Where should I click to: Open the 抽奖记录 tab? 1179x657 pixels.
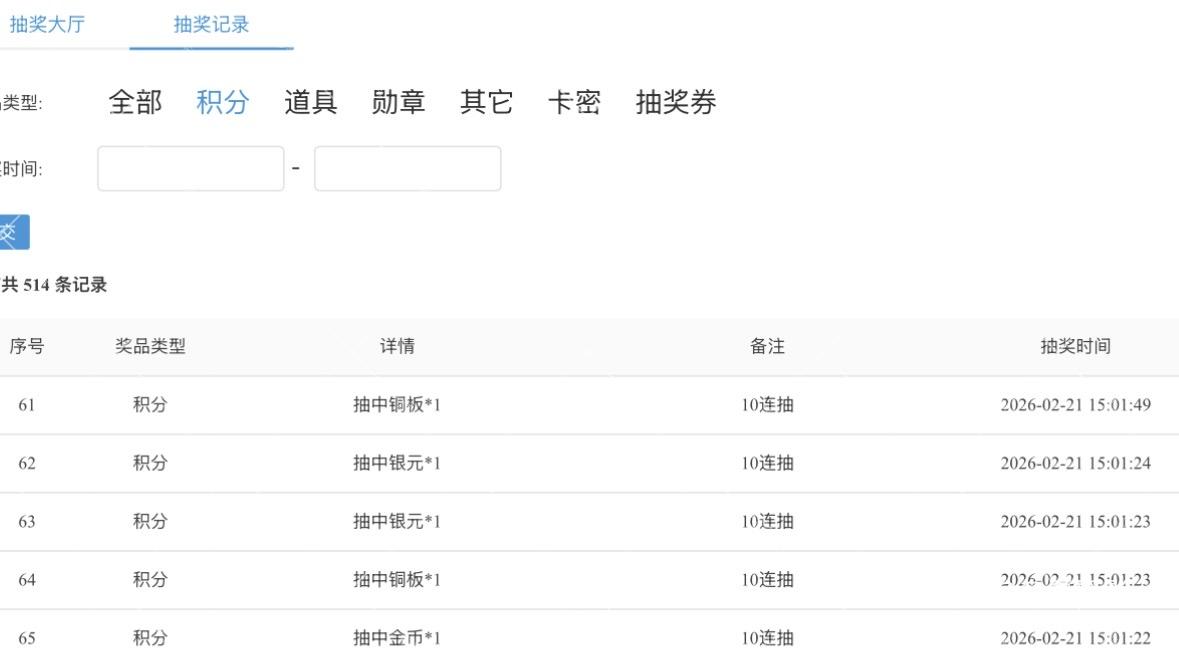(x=211, y=25)
